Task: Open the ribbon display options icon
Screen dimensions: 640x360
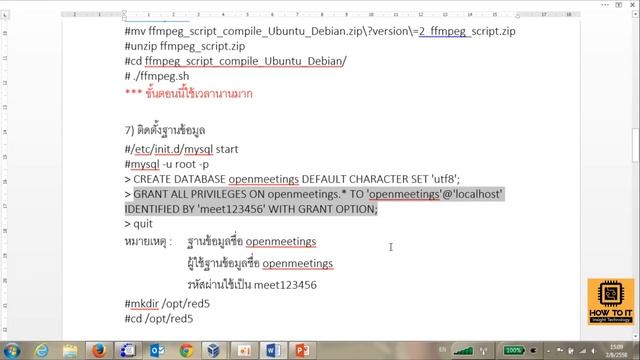Action: pyautogui.click(x=619, y=5)
